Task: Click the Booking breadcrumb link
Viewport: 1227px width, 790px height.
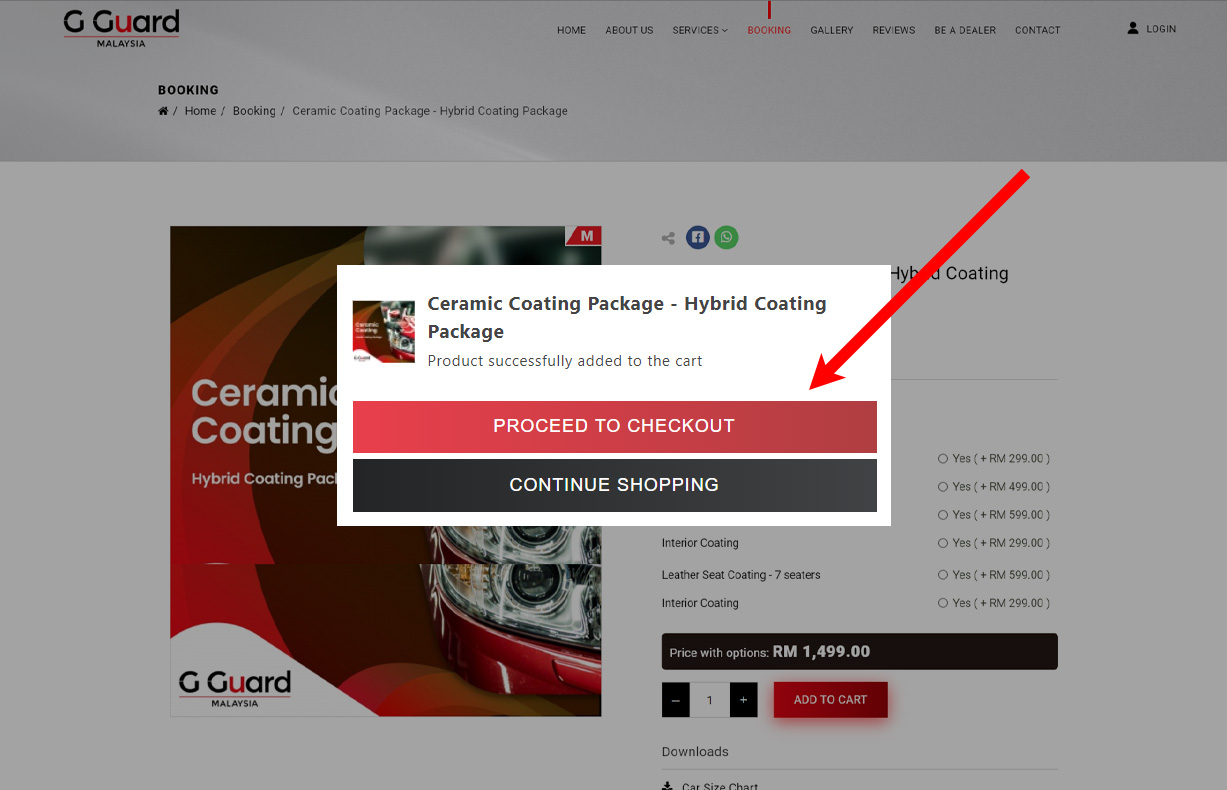Action: click(254, 111)
